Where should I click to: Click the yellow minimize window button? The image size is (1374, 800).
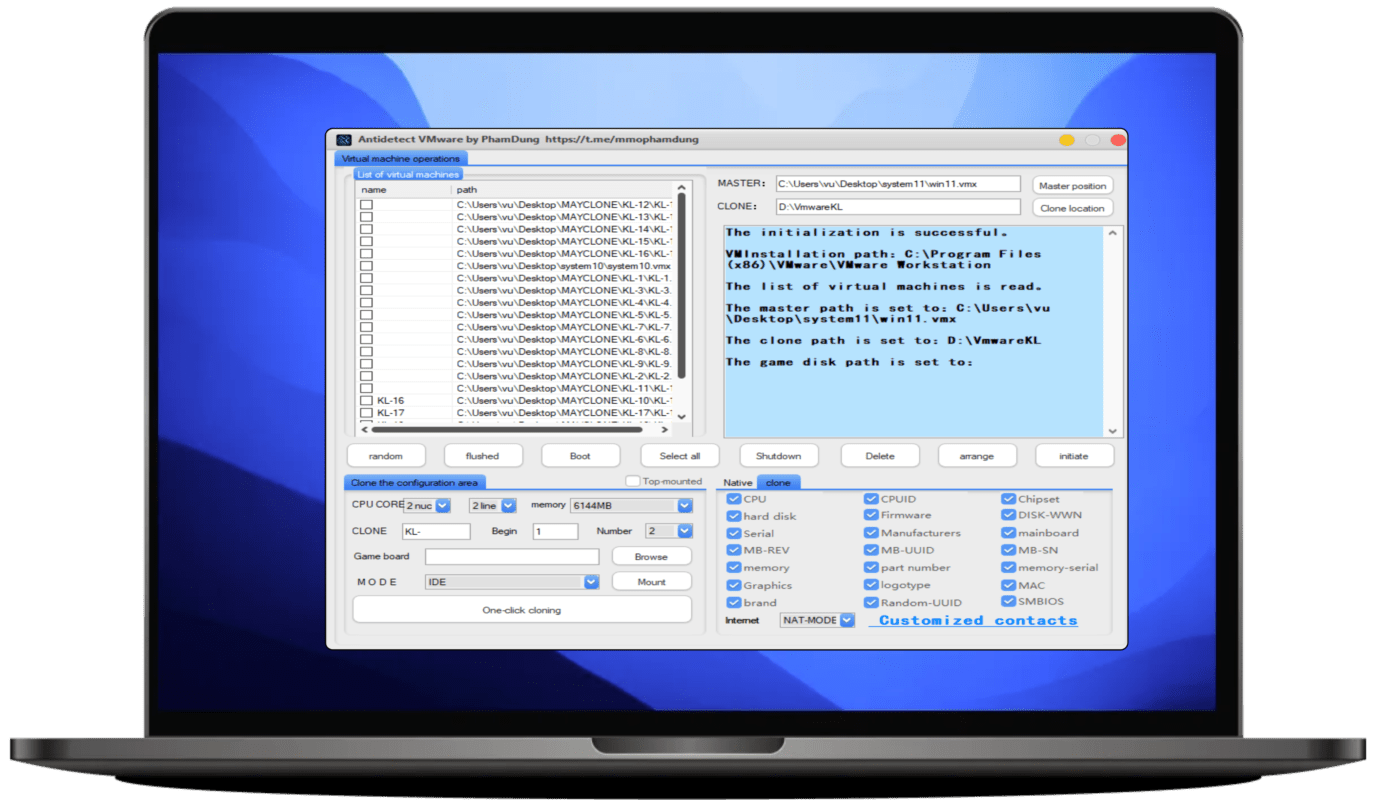pos(1067,140)
